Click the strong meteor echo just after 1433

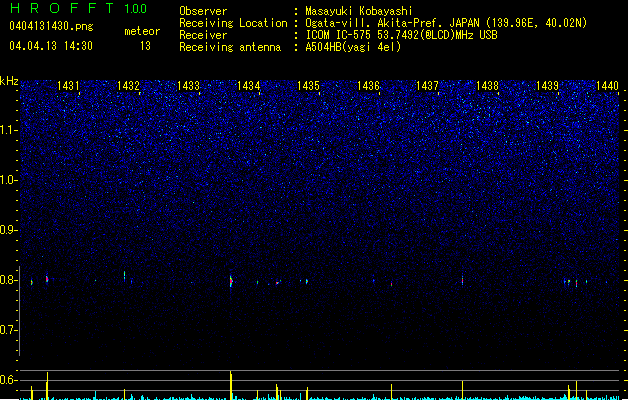coord(231,281)
